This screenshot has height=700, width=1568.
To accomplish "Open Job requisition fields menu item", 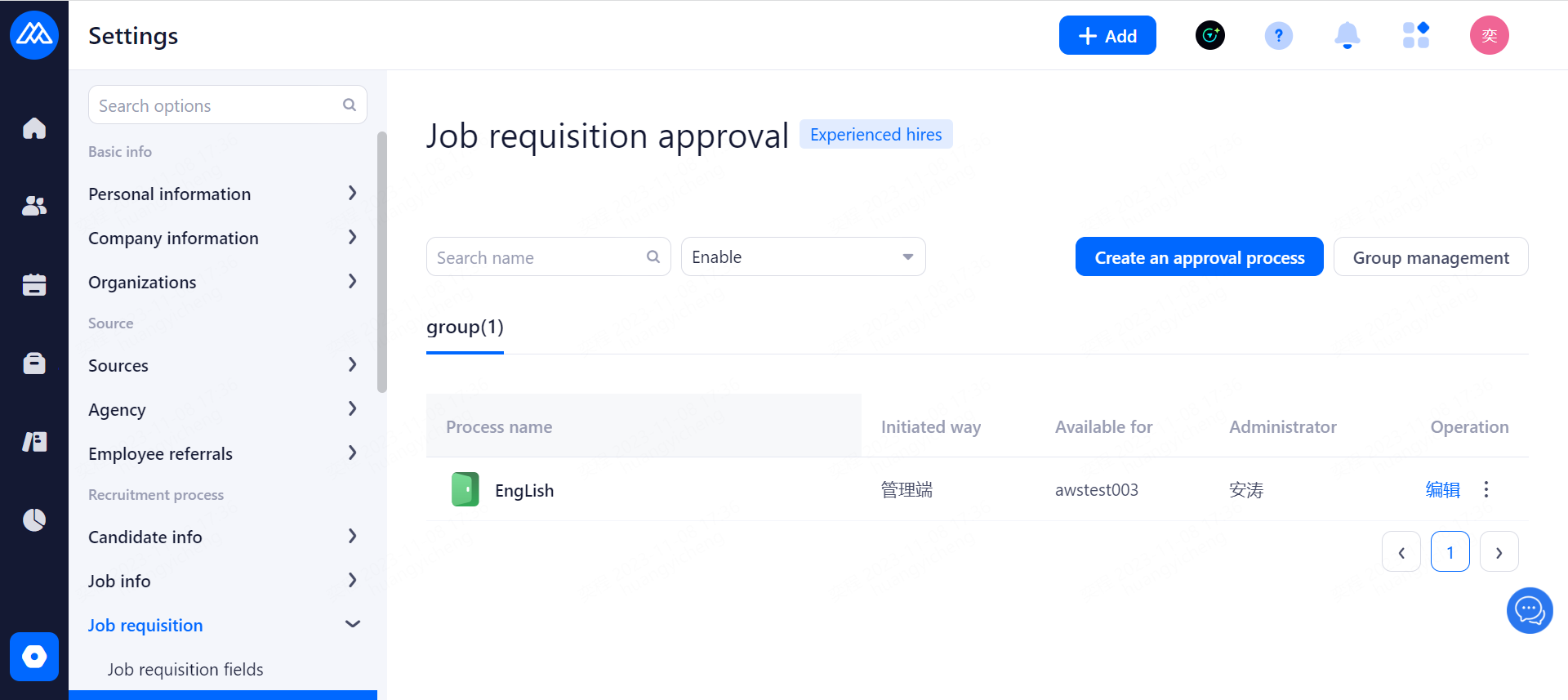I will pos(185,670).
